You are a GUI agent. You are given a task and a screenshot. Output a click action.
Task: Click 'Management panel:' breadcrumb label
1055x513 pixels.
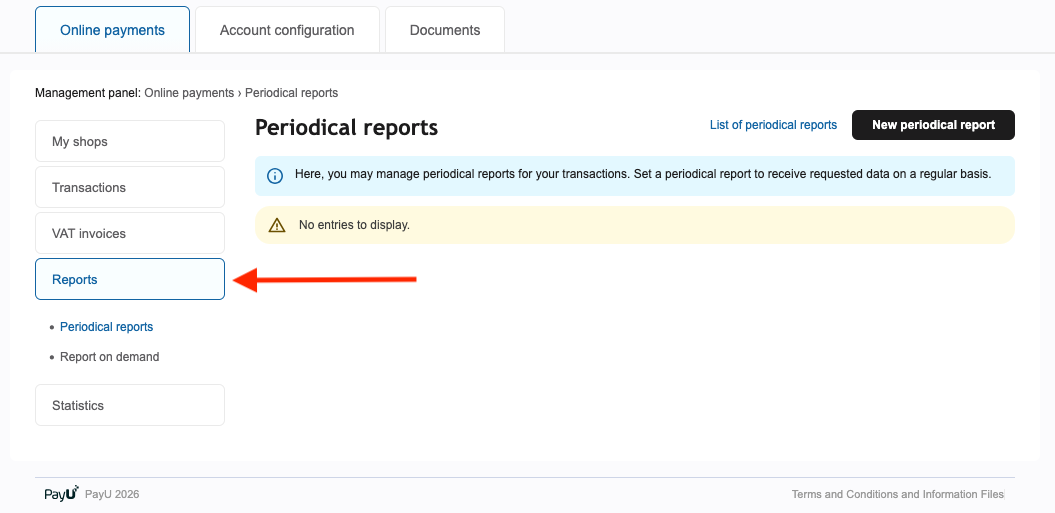coord(88,93)
